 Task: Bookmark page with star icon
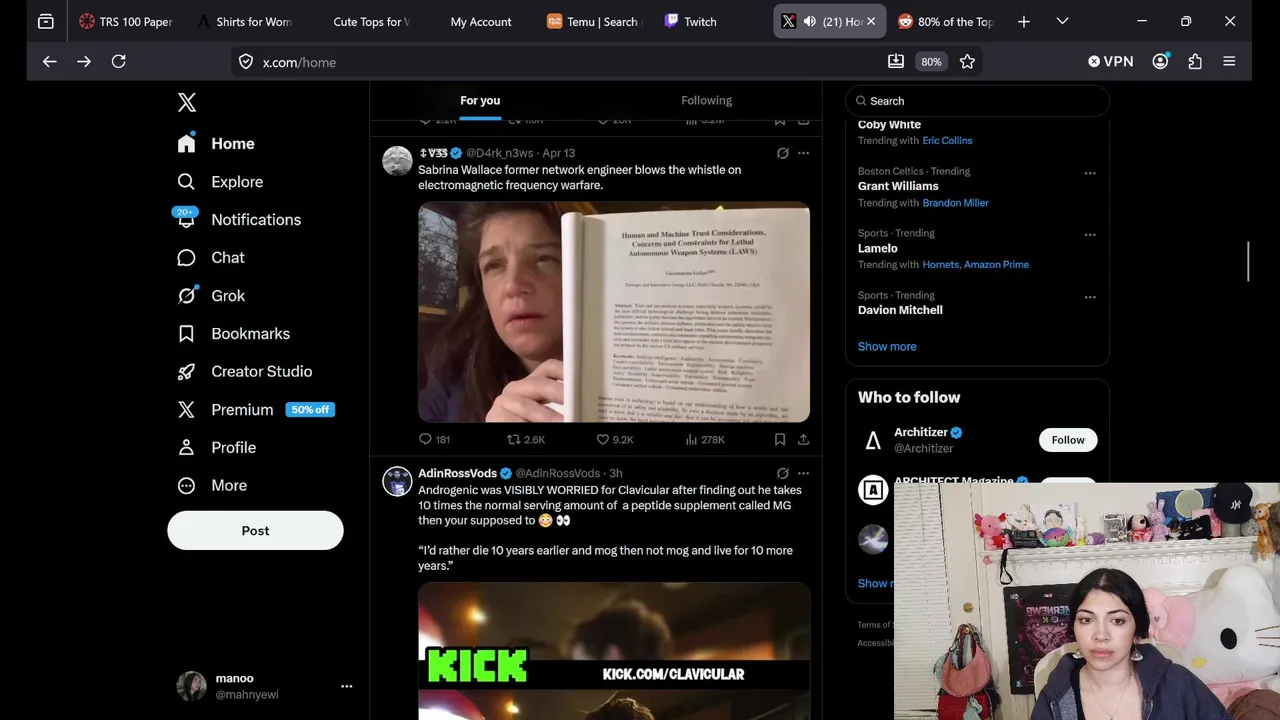(x=967, y=62)
